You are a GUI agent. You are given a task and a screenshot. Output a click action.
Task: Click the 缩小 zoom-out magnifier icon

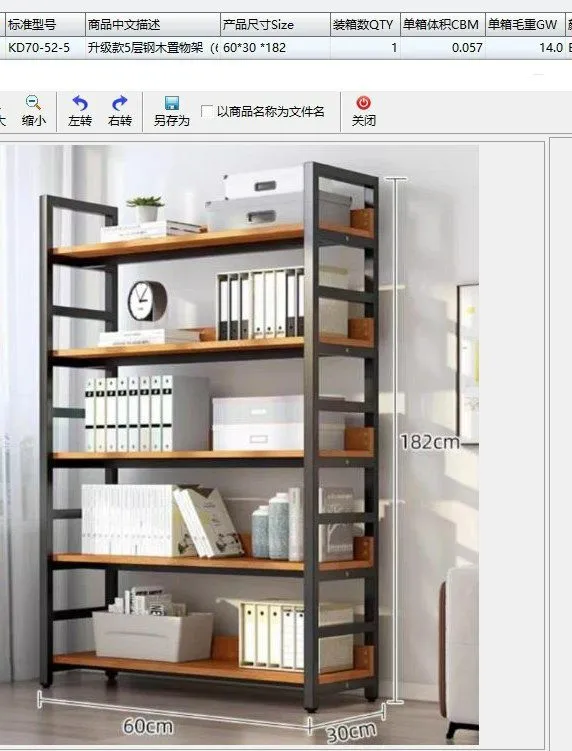[x=33, y=102]
